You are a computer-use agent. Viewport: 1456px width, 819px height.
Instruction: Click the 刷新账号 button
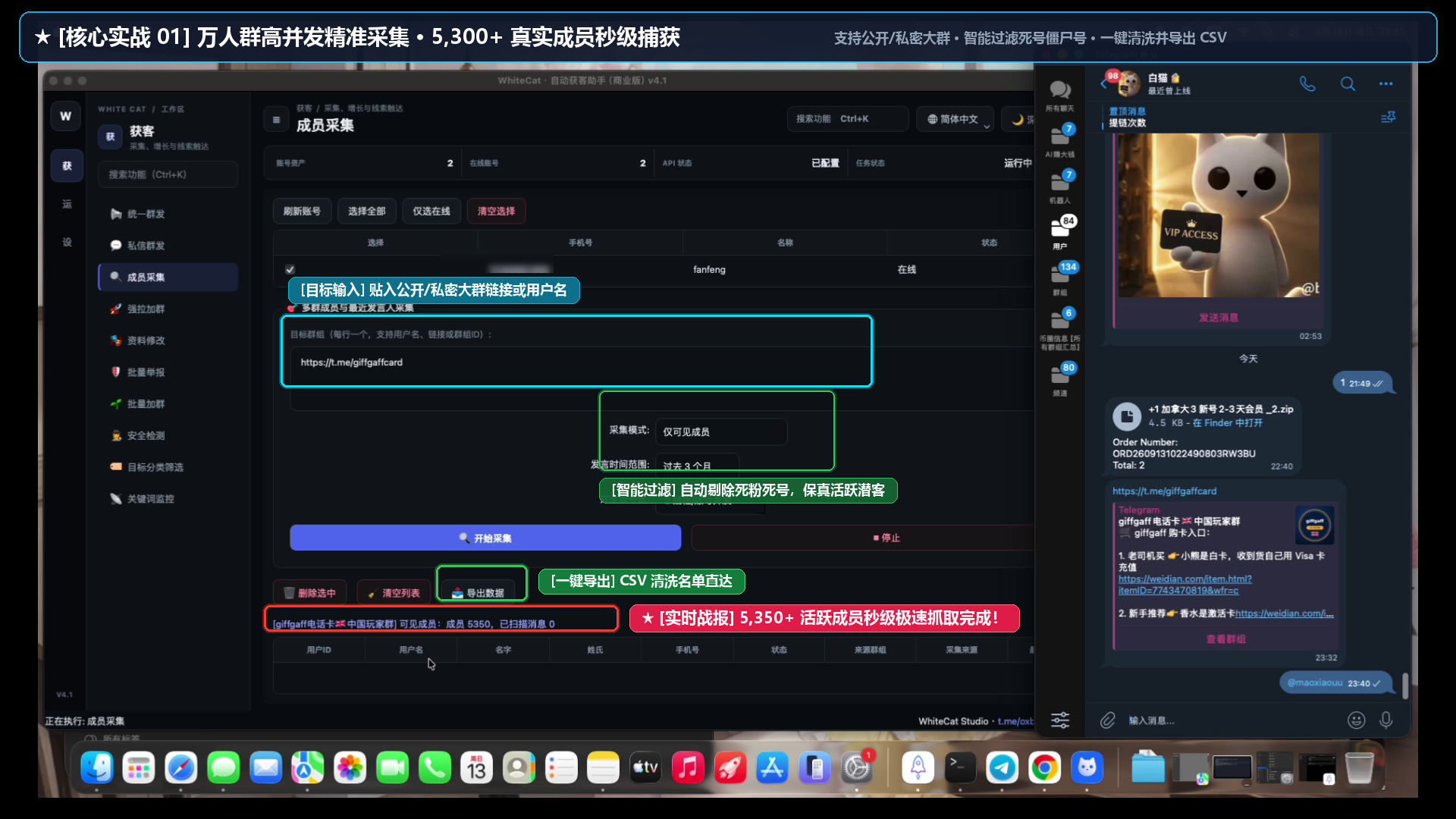(x=302, y=211)
